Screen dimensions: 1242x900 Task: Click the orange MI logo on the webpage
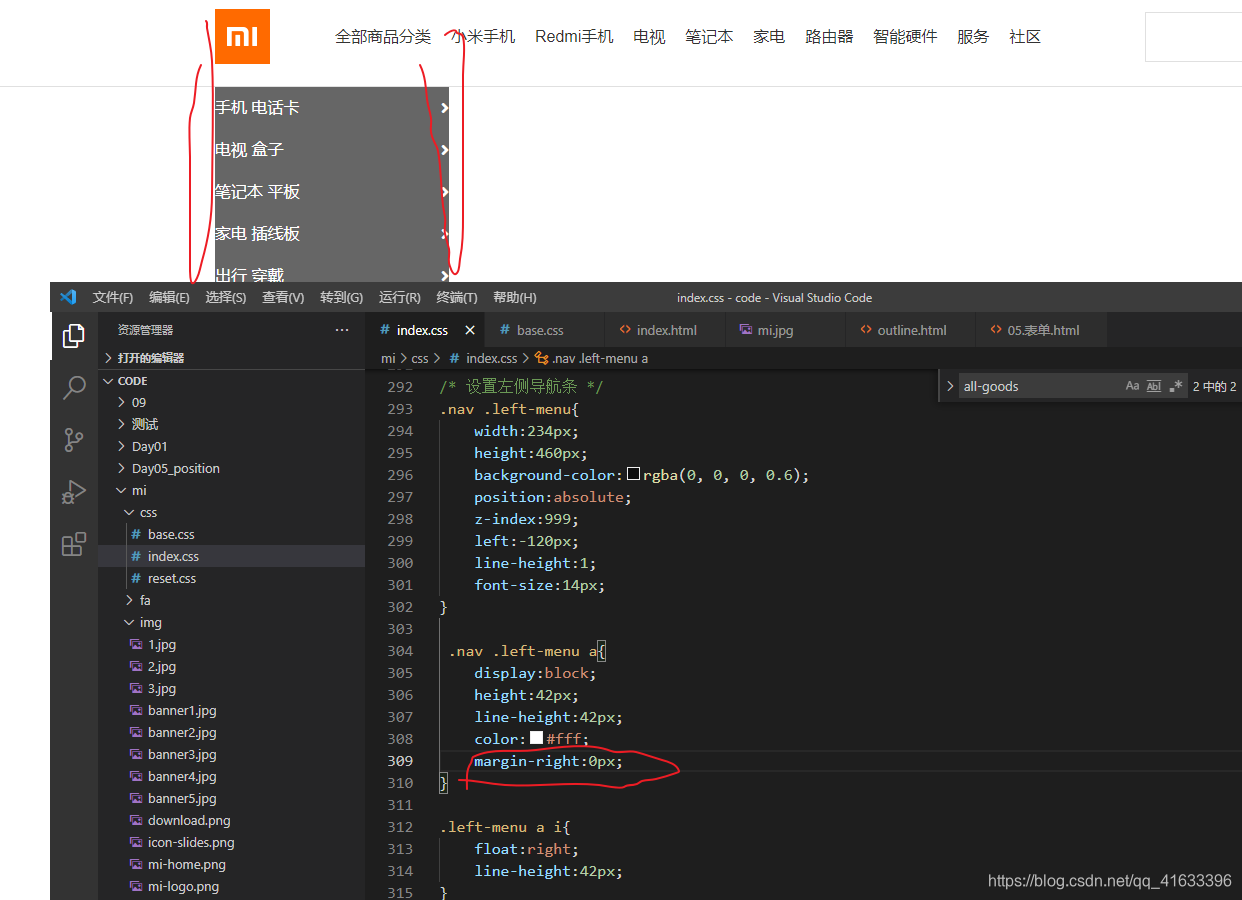tap(242, 36)
